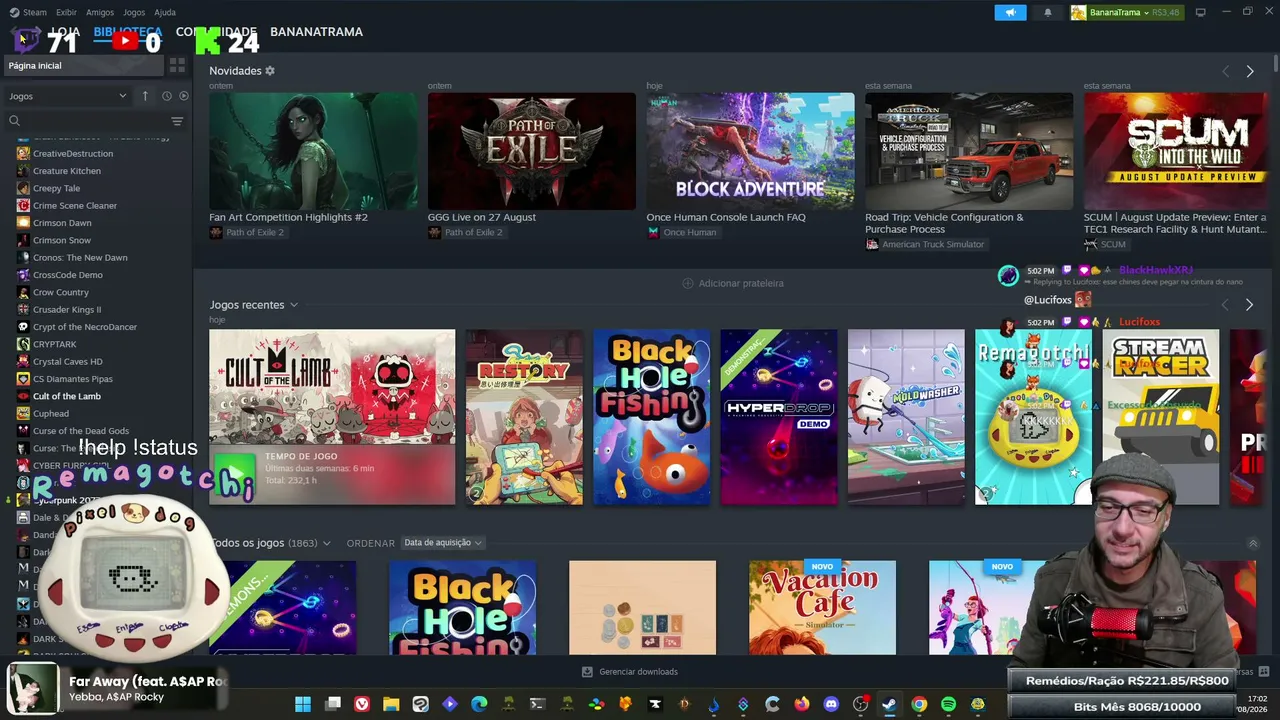Viewport: 1280px width, 720px height.
Task: Open Google Chrome from the taskbar
Action: [919, 704]
